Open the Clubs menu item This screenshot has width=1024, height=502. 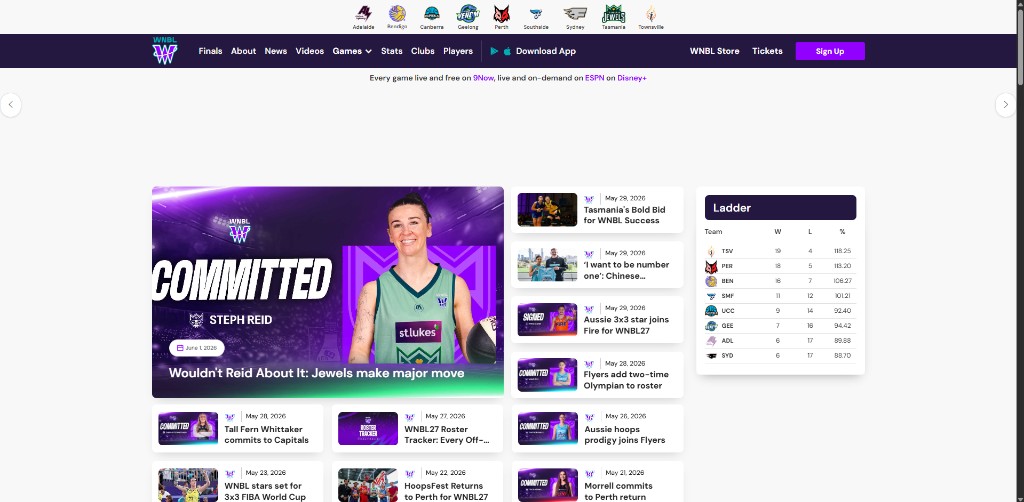[x=423, y=51]
